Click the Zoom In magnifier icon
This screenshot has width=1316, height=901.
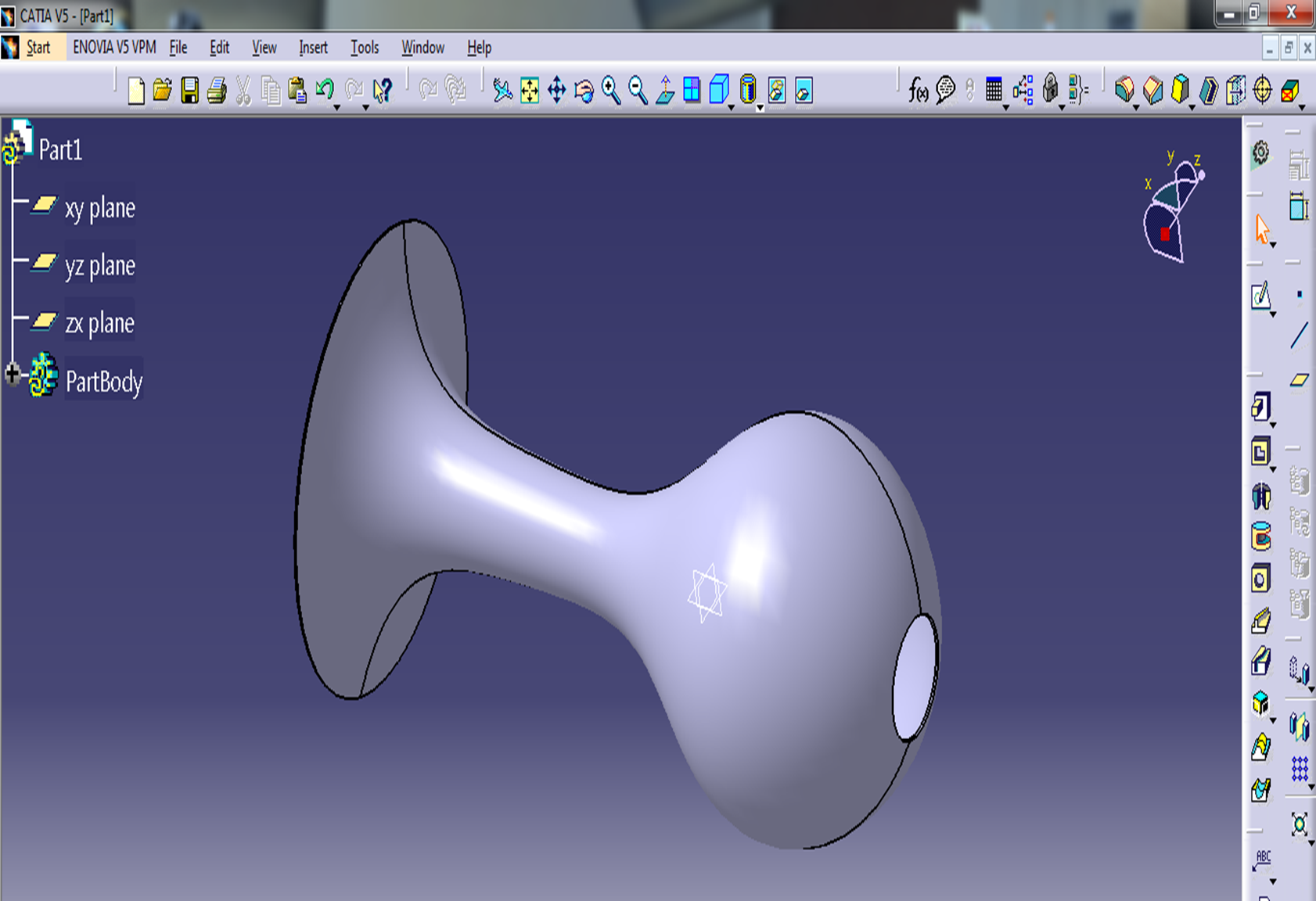610,91
